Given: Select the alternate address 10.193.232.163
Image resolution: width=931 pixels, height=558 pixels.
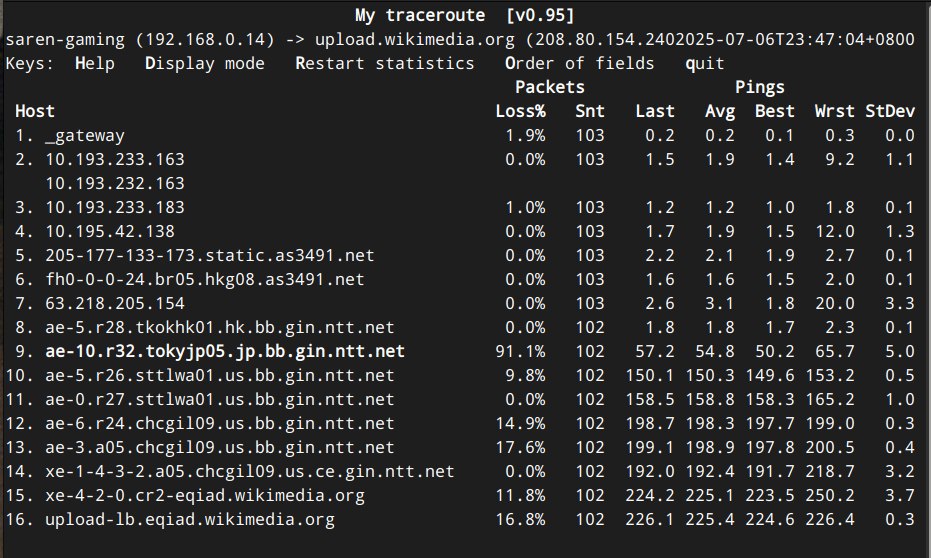Looking at the screenshot, I should [115, 183].
